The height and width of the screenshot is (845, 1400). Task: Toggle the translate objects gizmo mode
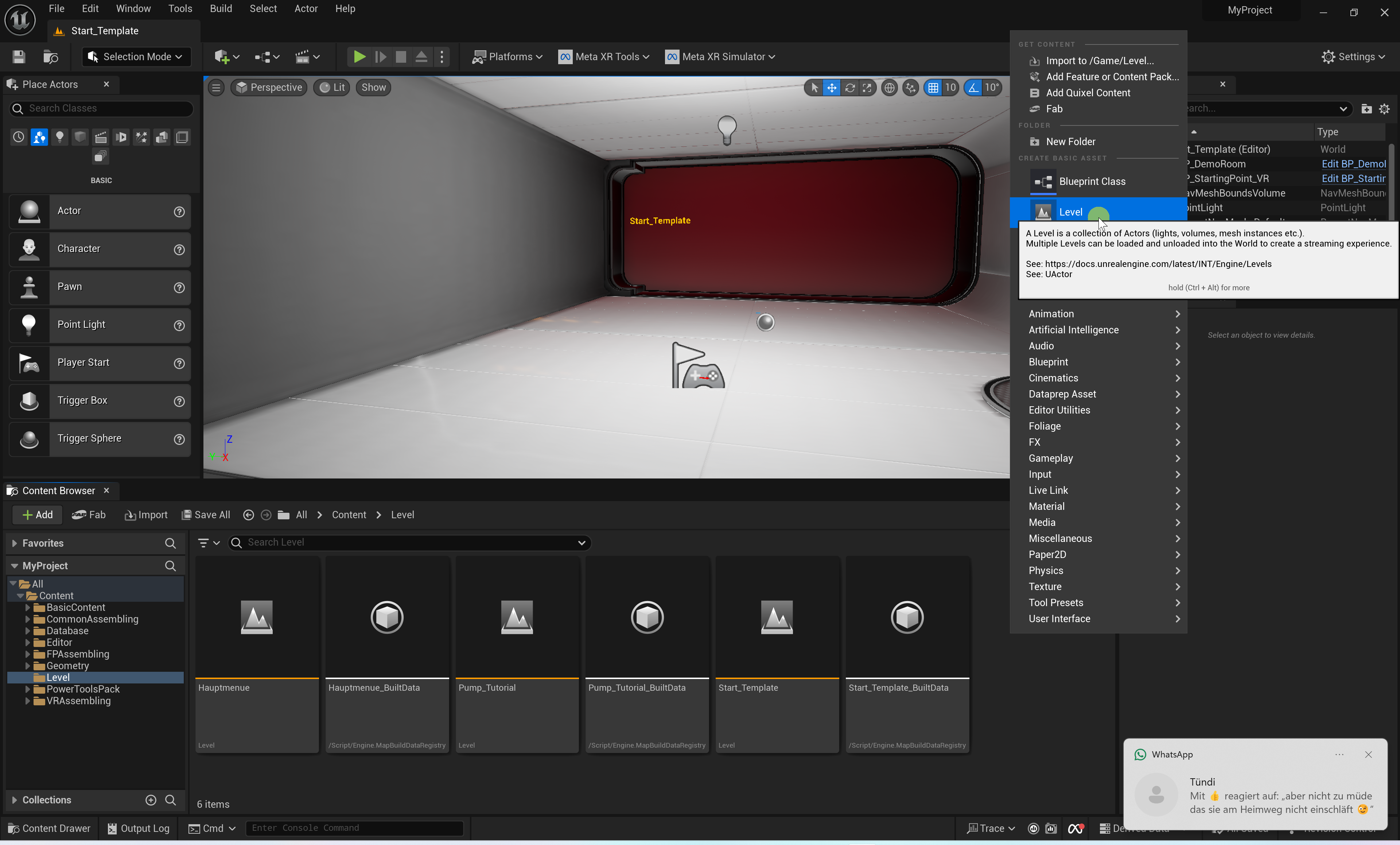coord(831,88)
